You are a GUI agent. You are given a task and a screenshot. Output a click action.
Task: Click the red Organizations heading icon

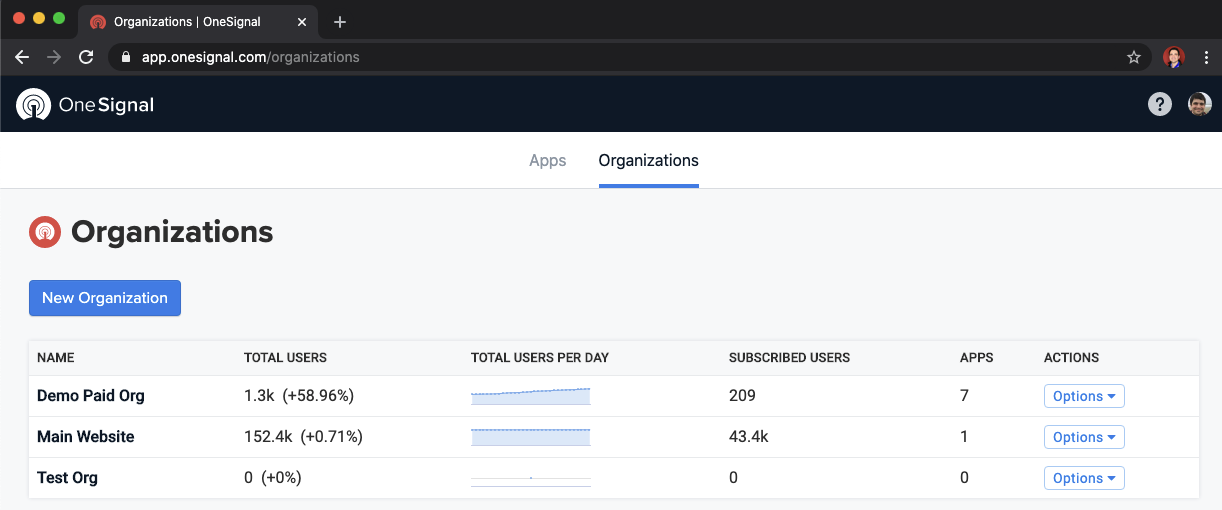tap(45, 232)
